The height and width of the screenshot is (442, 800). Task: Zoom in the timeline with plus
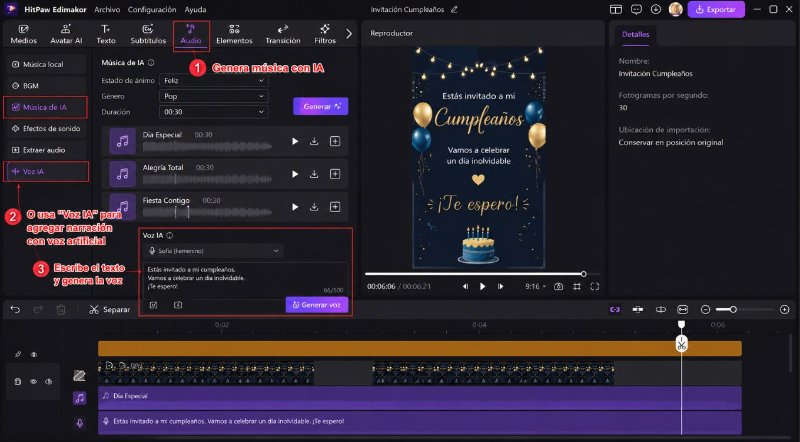click(x=785, y=309)
